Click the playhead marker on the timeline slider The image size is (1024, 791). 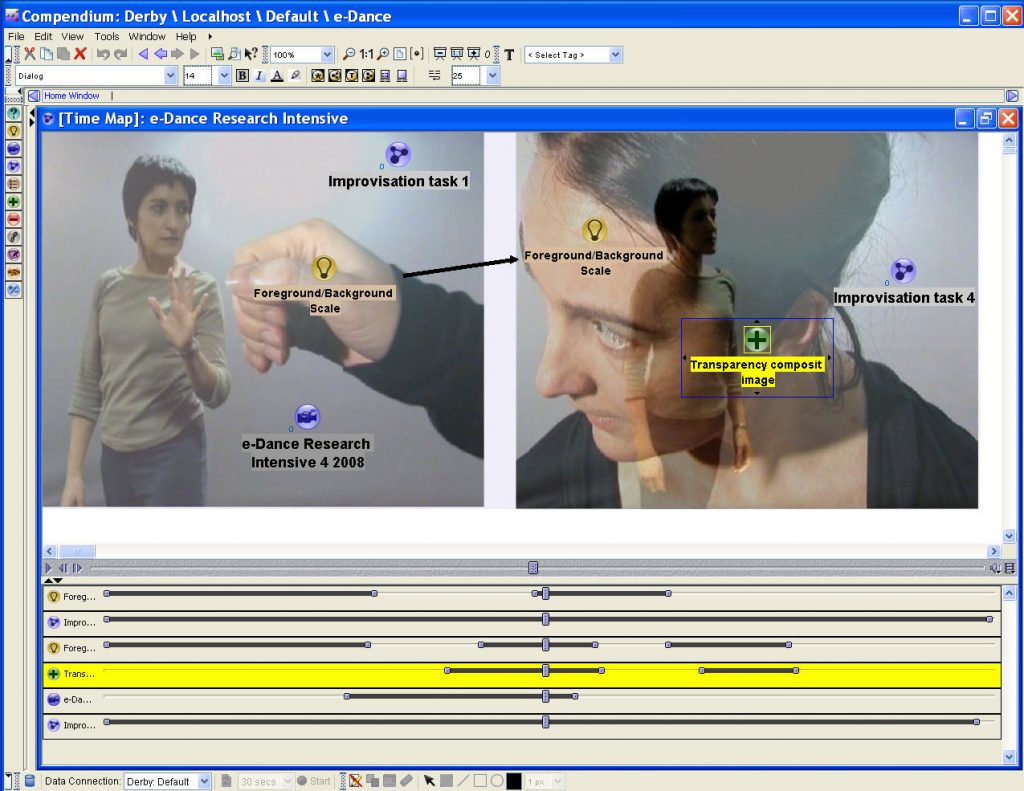tap(533, 568)
